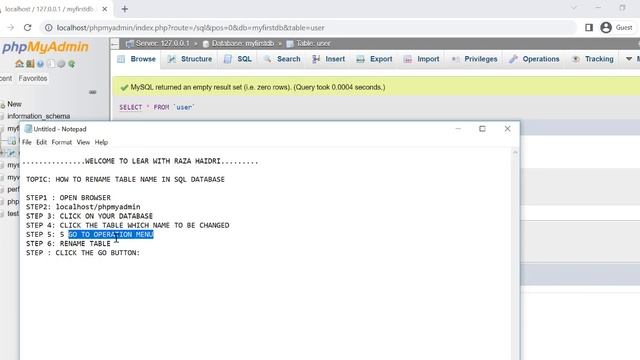Viewport: 640px width, 360px height.
Task: Click the log out icon beside Home
Action: click(30, 64)
